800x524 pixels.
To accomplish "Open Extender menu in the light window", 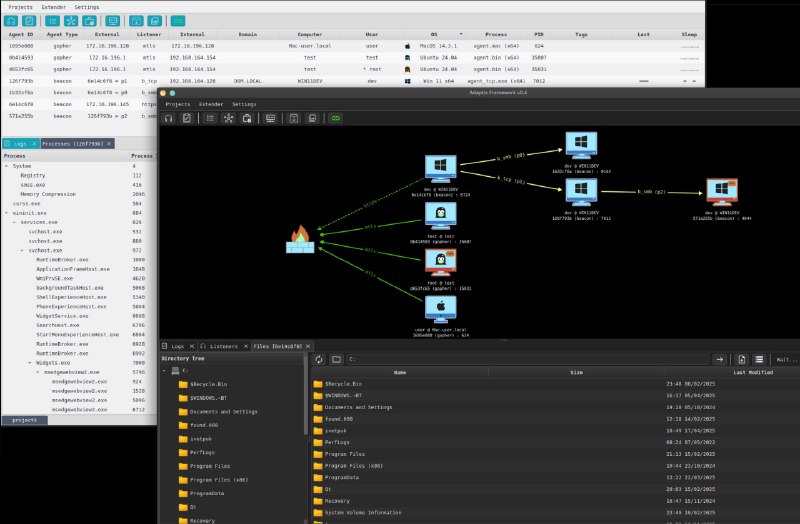I will tap(54, 7).
